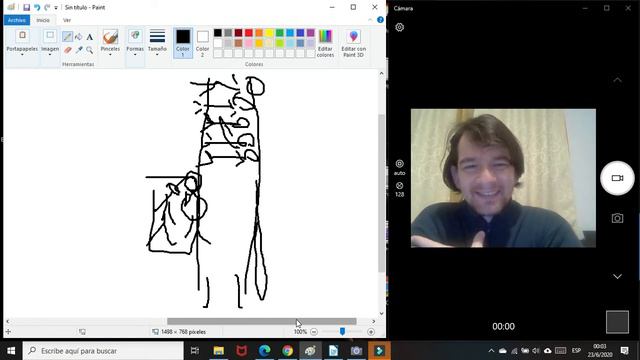This screenshot has height=360, width=640.
Task: Click the video record button in Camera
Action: (x=617, y=178)
